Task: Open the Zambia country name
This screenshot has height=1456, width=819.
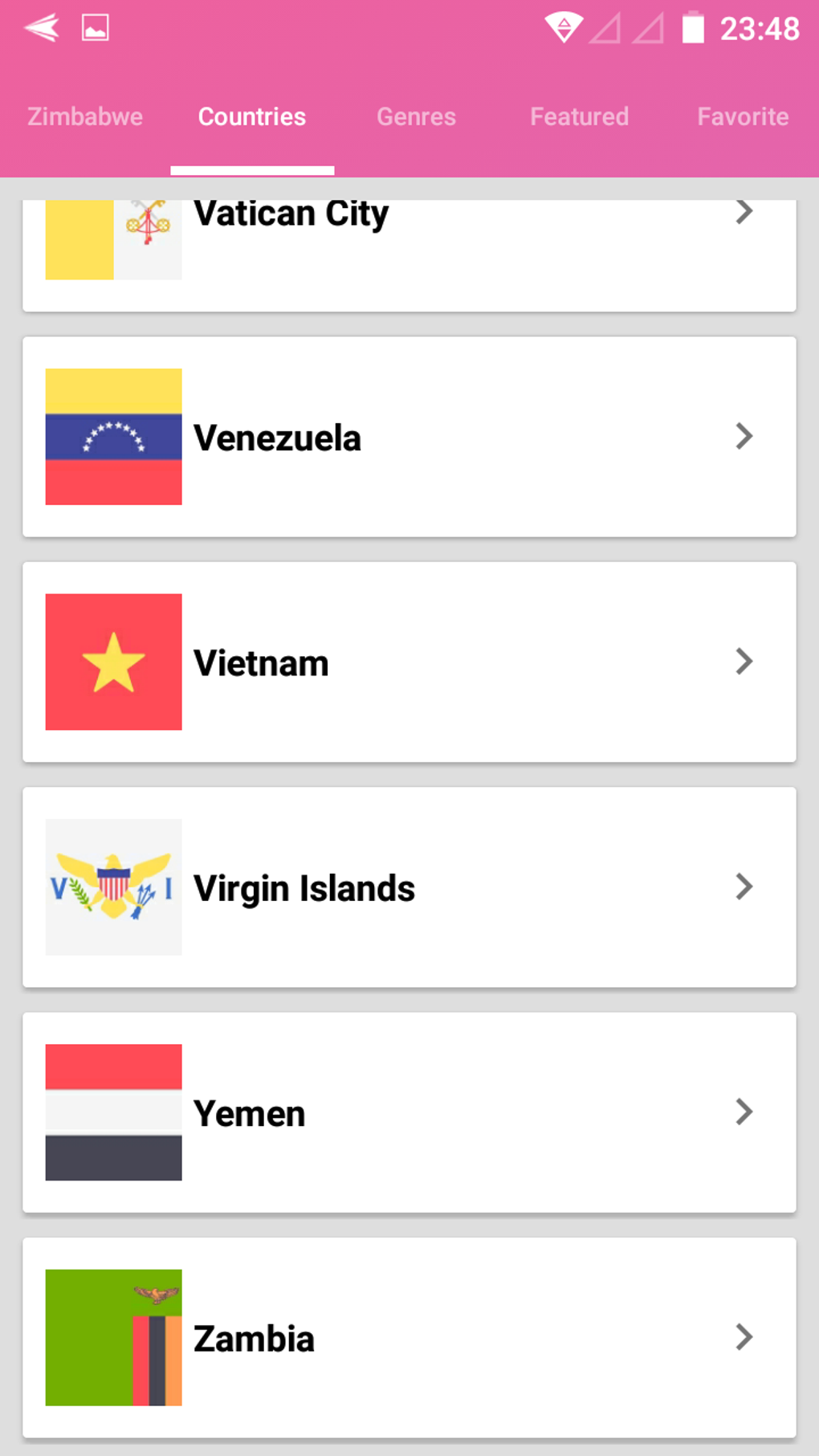Action: click(x=254, y=1339)
